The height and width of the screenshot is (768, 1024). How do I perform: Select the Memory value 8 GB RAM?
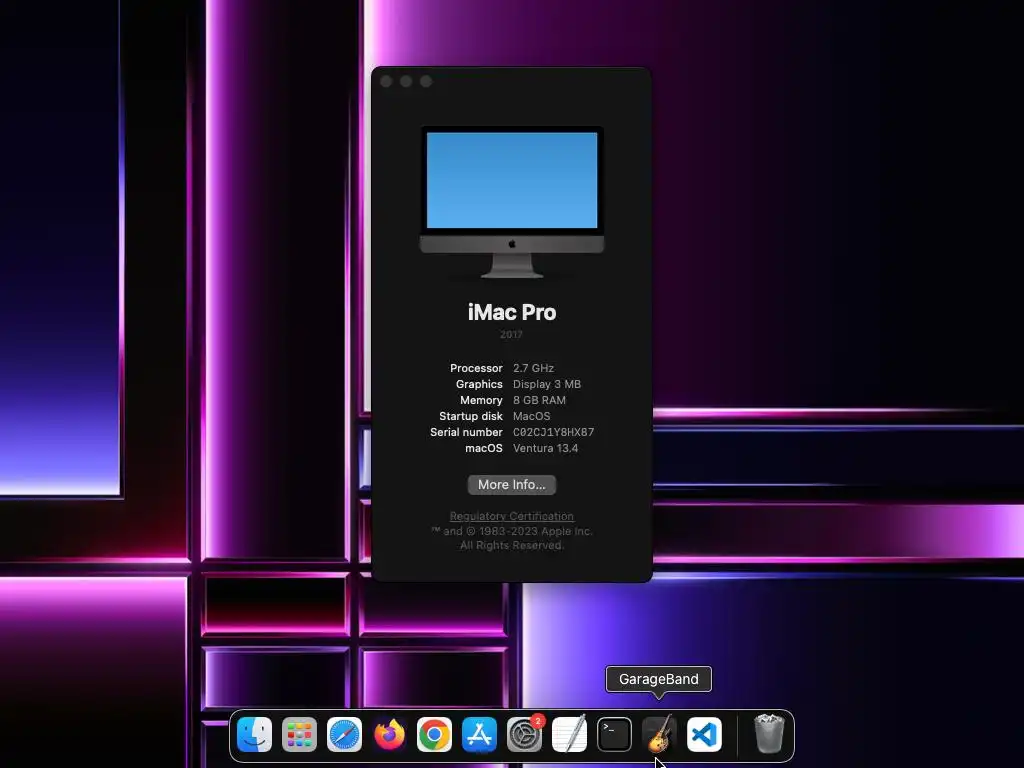[539, 400]
